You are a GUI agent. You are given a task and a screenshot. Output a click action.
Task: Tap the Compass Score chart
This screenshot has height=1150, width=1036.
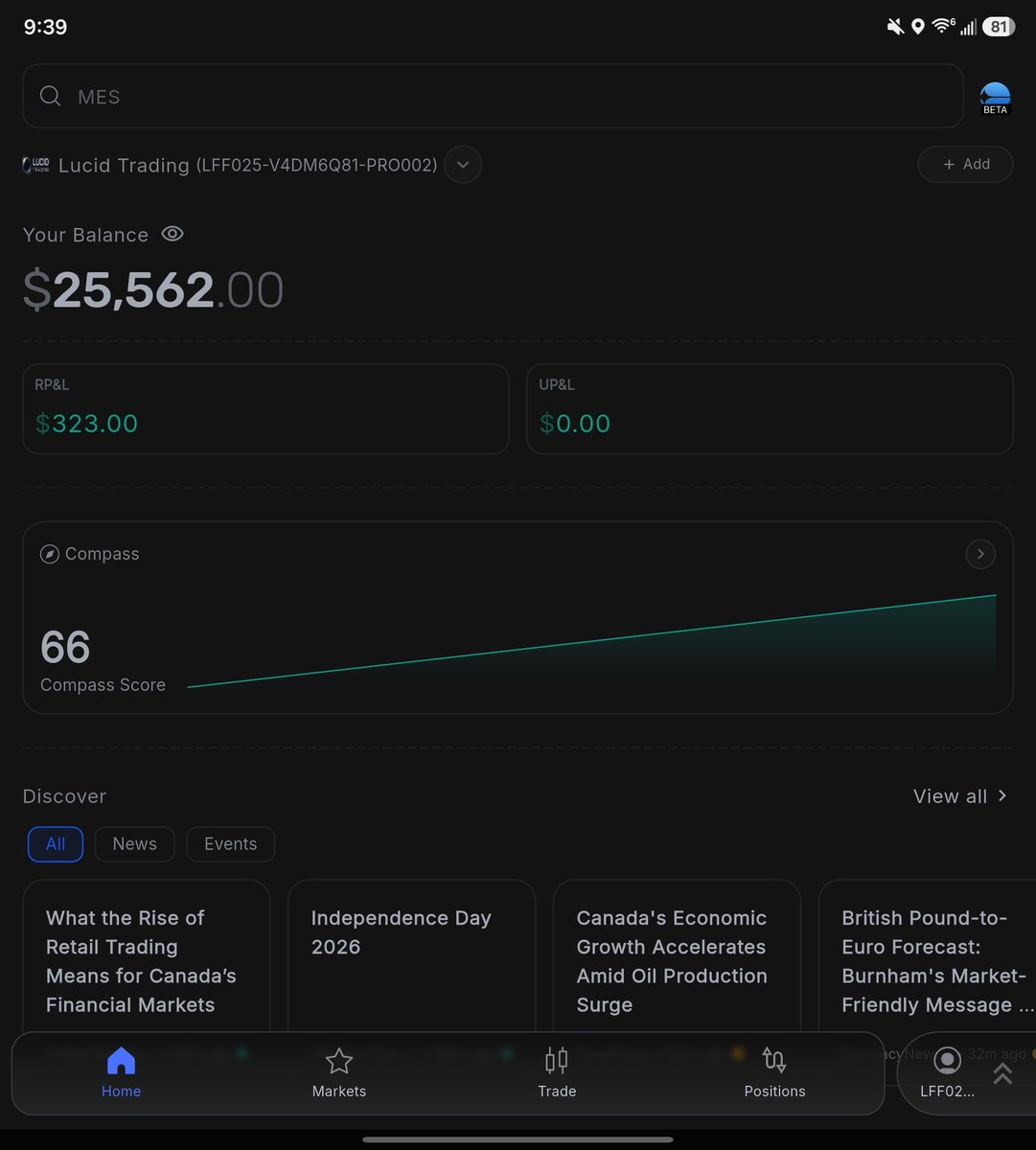pos(592,640)
